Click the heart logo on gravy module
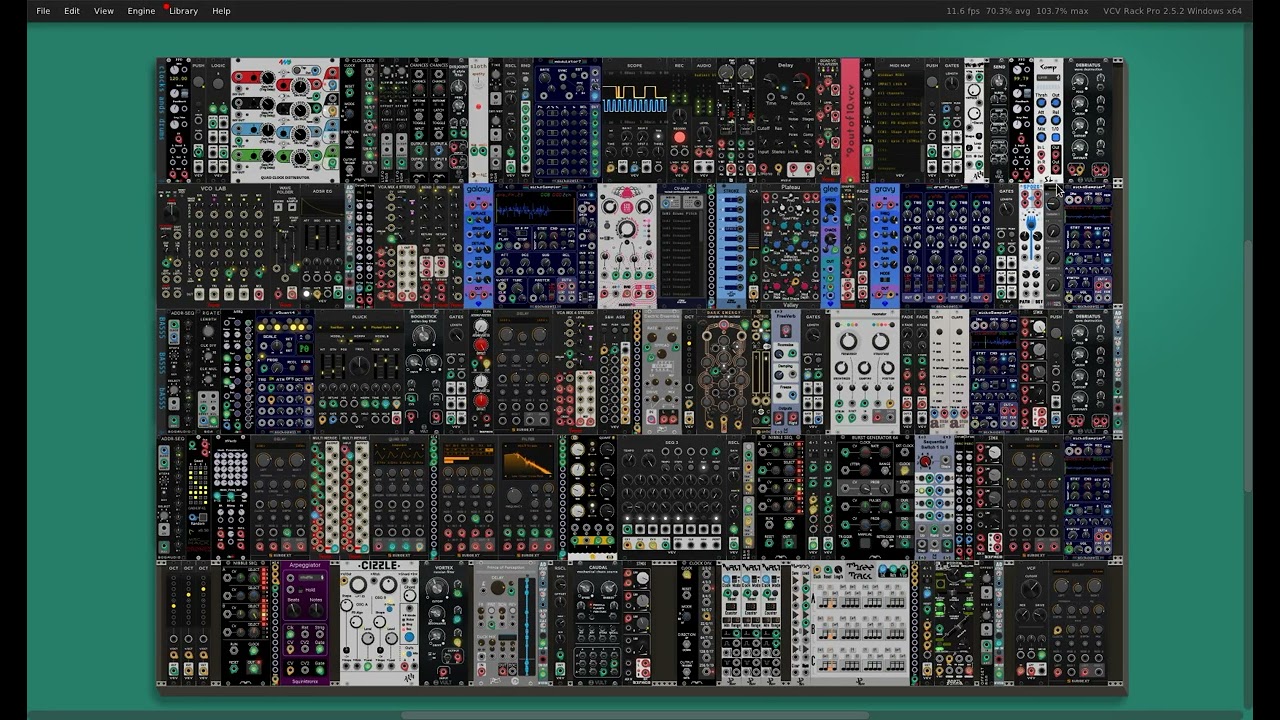The height and width of the screenshot is (720, 1280). 885,303
